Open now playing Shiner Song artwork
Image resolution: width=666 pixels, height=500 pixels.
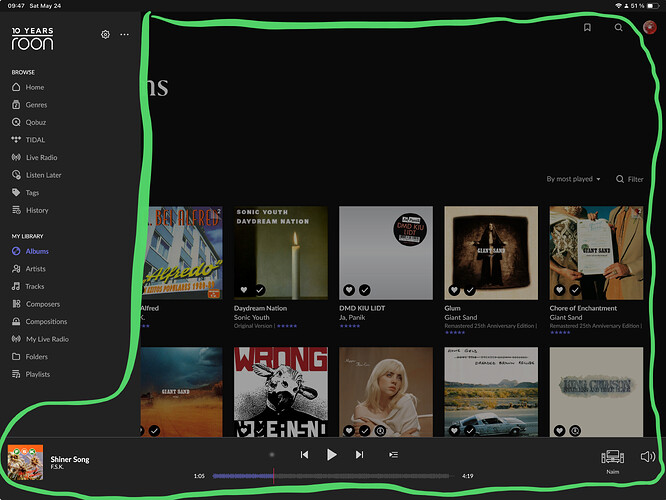25,463
